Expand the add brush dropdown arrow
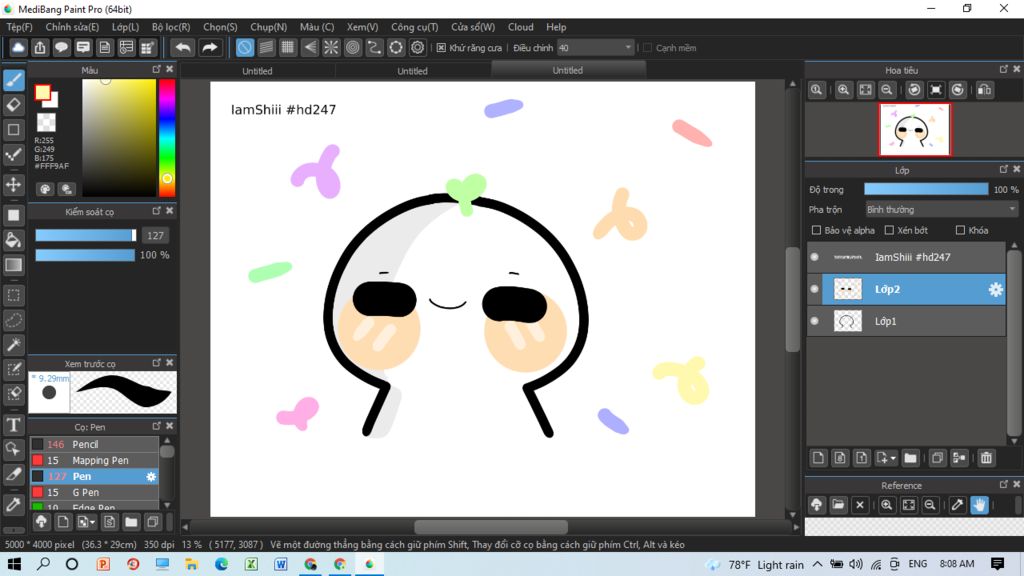 coord(93,522)
